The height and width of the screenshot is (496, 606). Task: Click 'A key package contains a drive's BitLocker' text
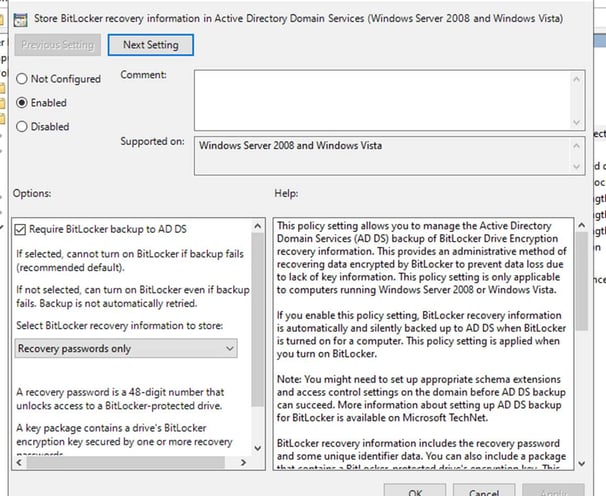[124, 435]
